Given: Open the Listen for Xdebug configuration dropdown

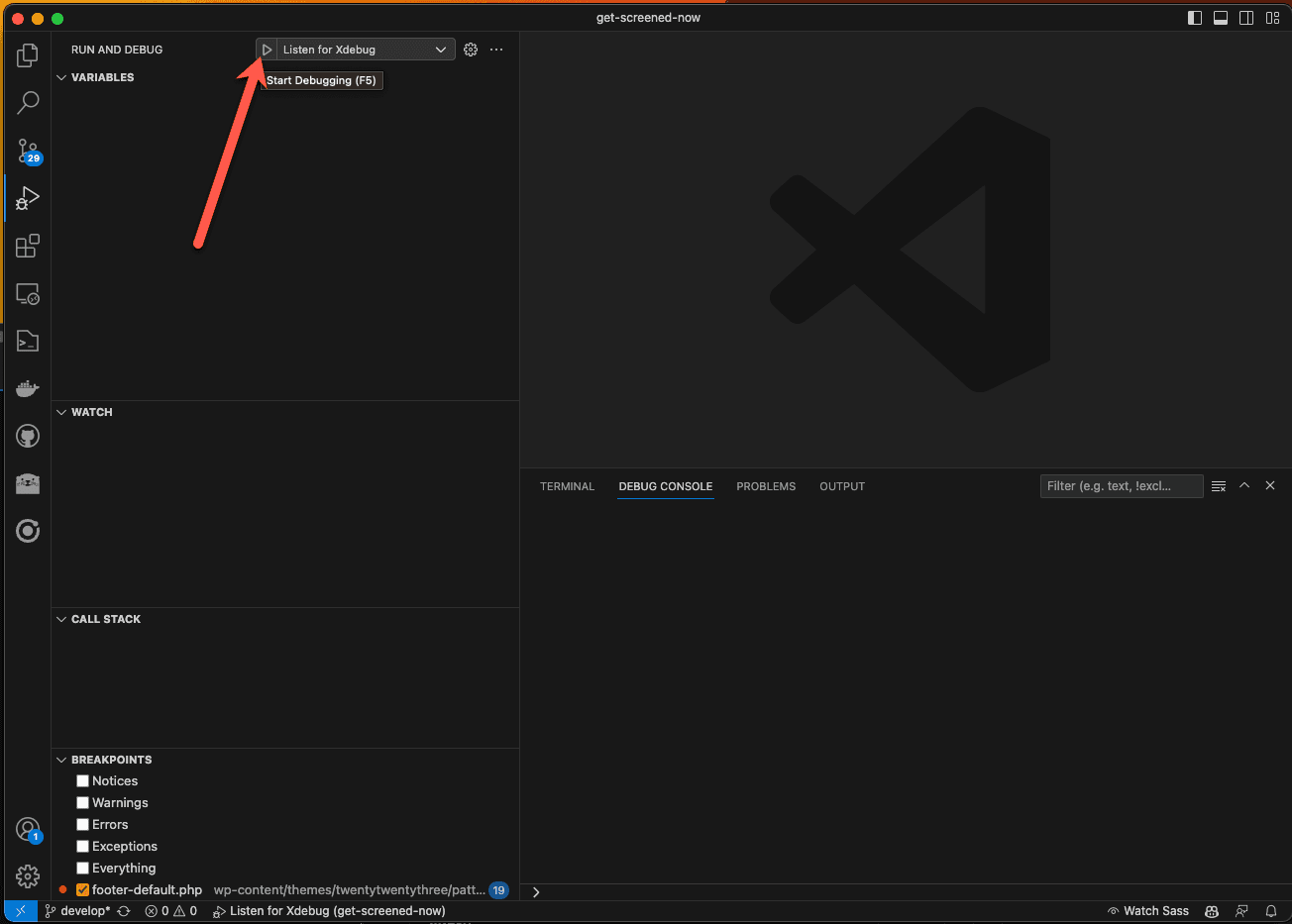Looking at the screenshot, I should pyautogui.click(x=440, y=49).
